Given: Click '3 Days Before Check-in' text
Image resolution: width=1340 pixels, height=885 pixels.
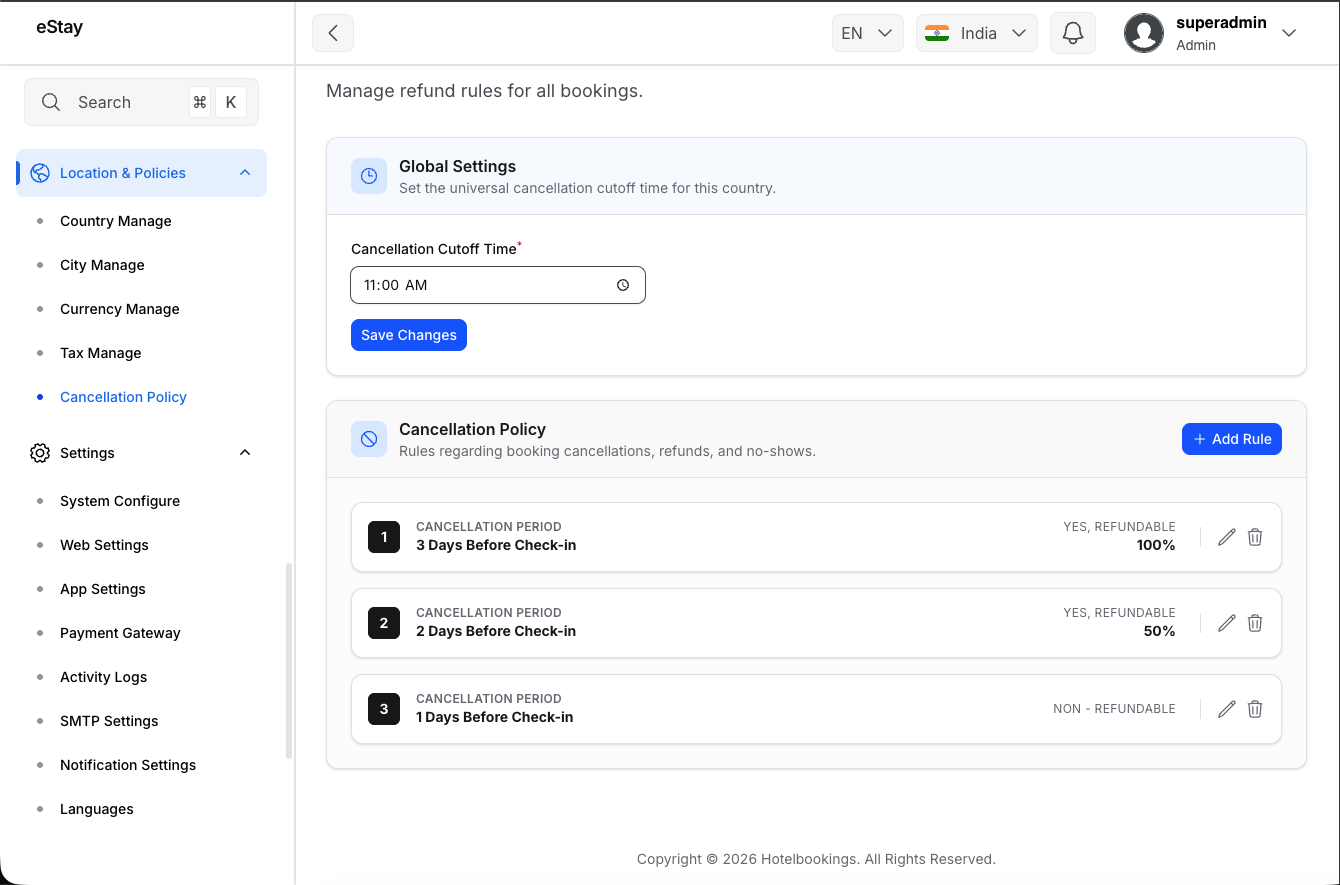Looking at the screenshot, I should 496,546.
